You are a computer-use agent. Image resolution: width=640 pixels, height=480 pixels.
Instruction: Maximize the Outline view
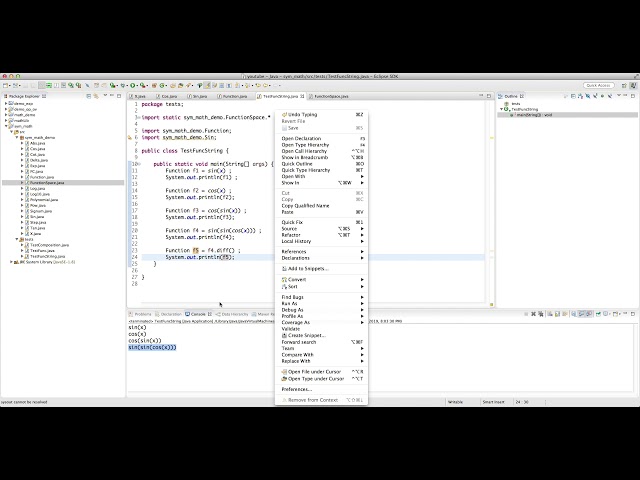(633, 96)
